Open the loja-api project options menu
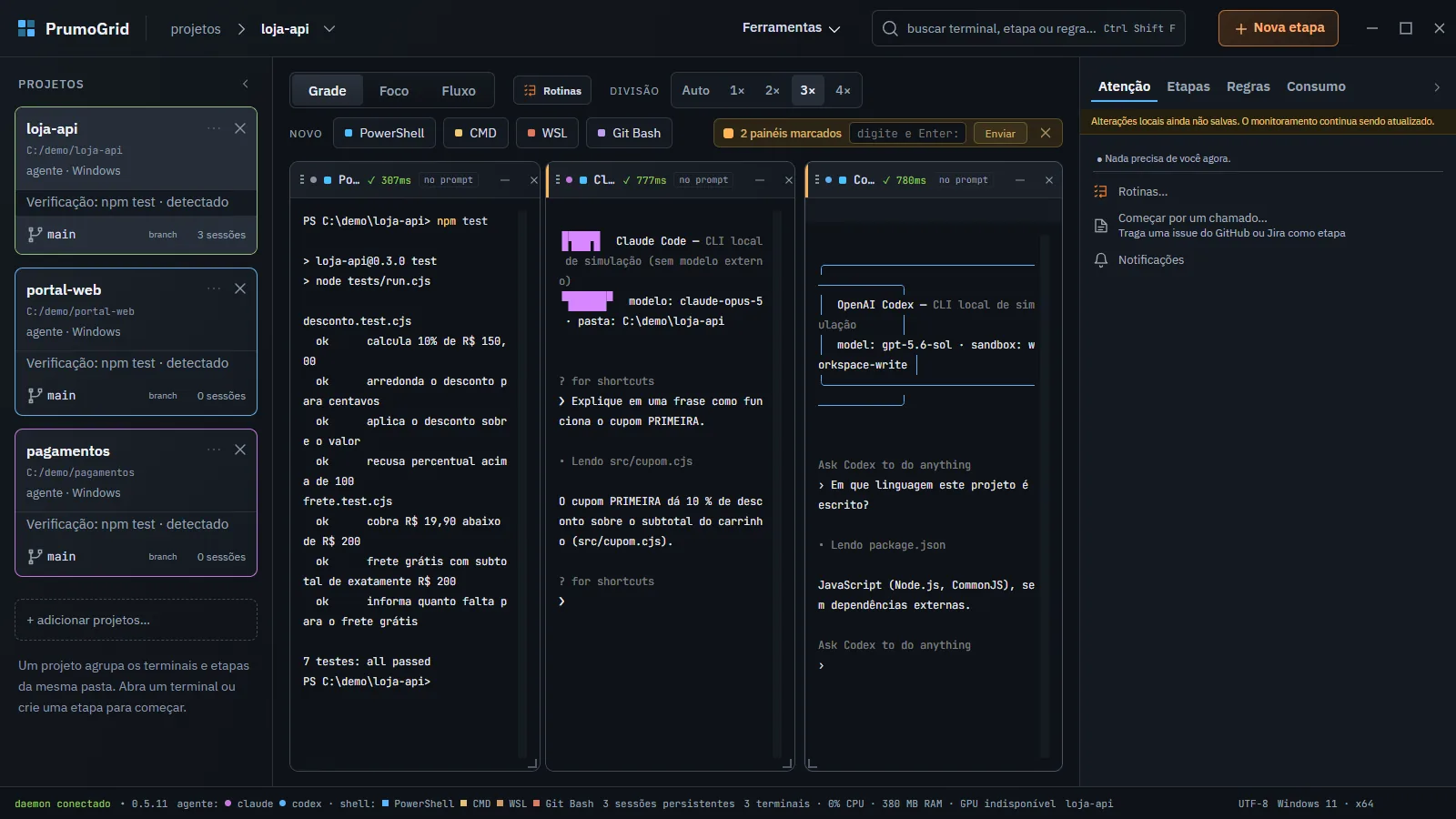Image resolution: width=1456 pixels, height=819 pixels. tap(214, 128)
